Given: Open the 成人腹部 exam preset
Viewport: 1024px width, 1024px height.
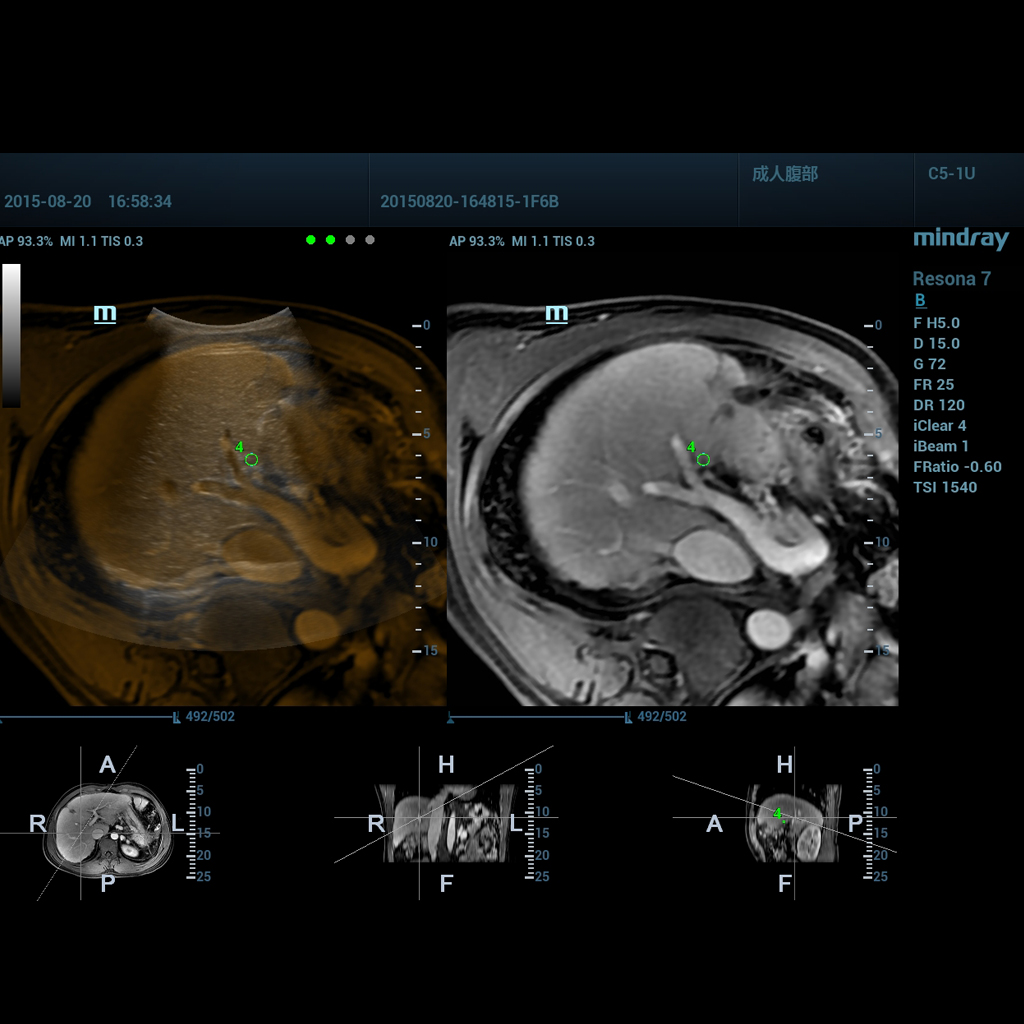Looking at the screenshot, I should click(785, 174).
